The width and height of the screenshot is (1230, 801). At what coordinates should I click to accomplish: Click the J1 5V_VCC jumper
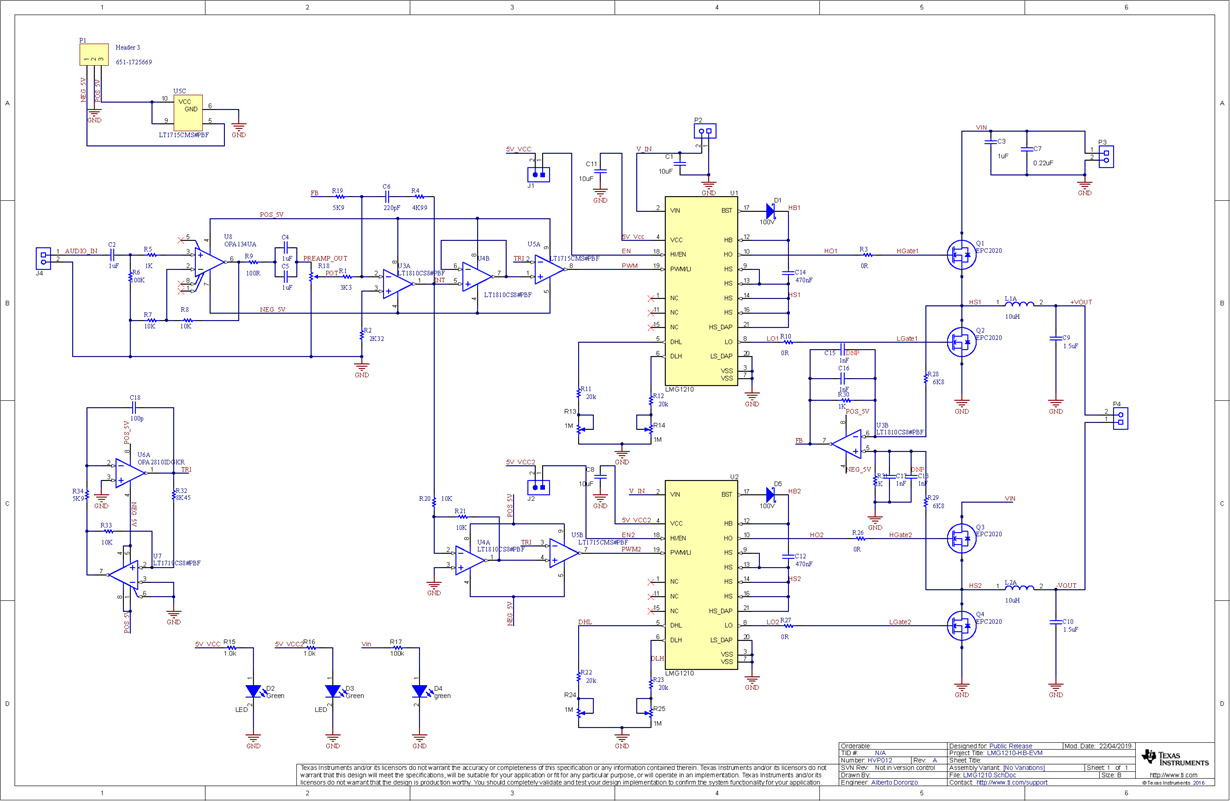tap(539, 174)
